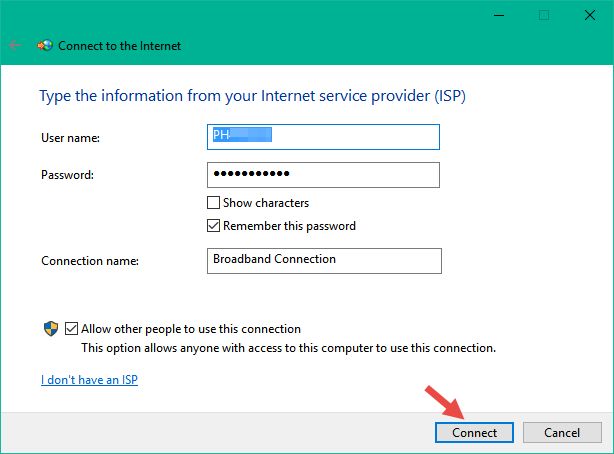
Task: Open the I don't have an ISP link
Action: pos(89,380)
